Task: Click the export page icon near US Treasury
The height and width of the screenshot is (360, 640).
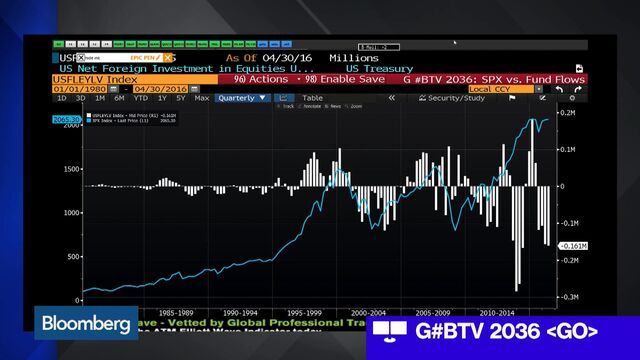Action: [579, 69]
